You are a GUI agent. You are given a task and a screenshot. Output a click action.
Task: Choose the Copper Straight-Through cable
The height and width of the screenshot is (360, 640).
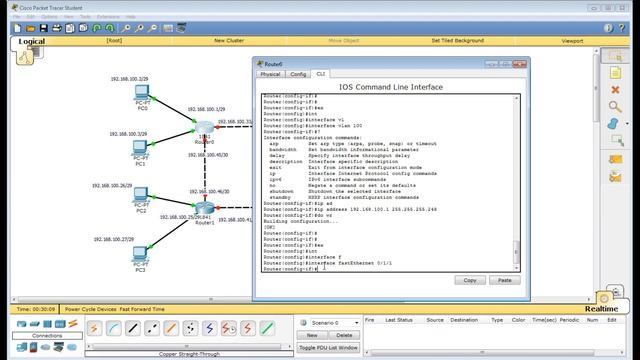(133, 328)
